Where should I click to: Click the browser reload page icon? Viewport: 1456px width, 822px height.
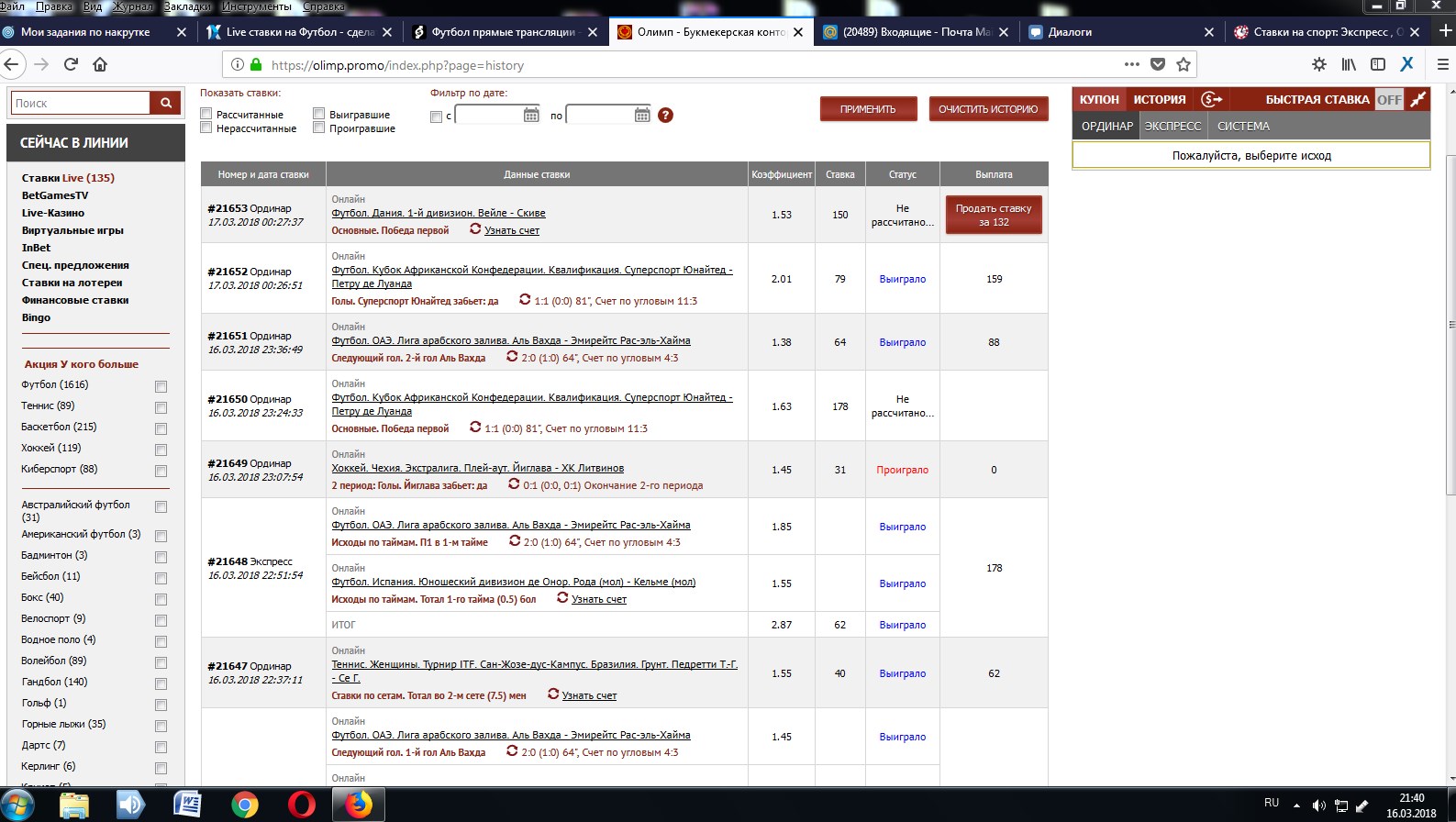click(71, 64)
